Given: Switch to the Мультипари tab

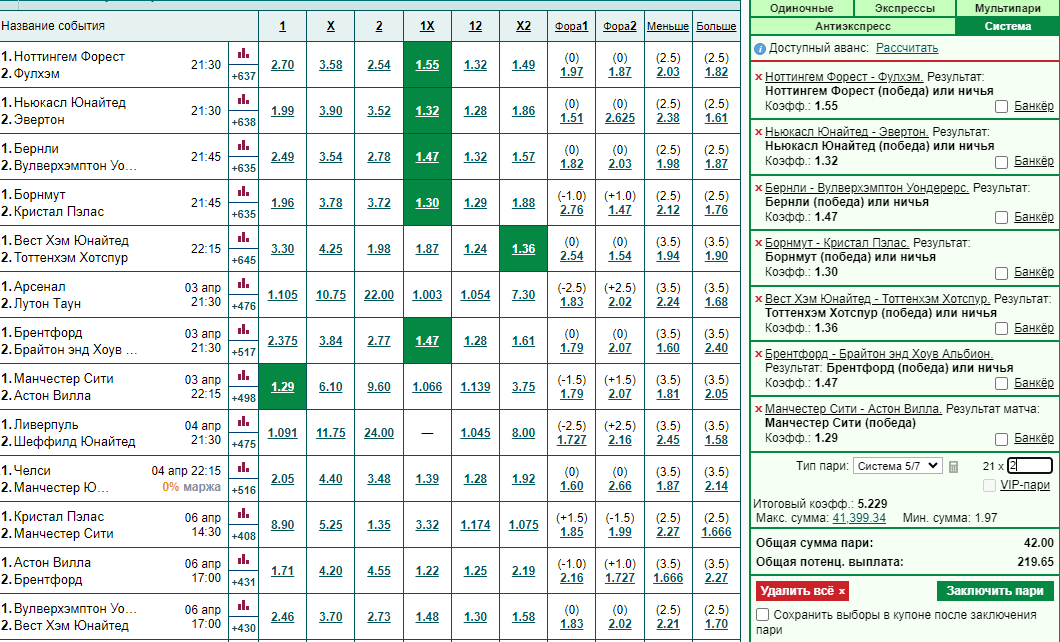Looking at the screenshot, I should point(1007,8).
